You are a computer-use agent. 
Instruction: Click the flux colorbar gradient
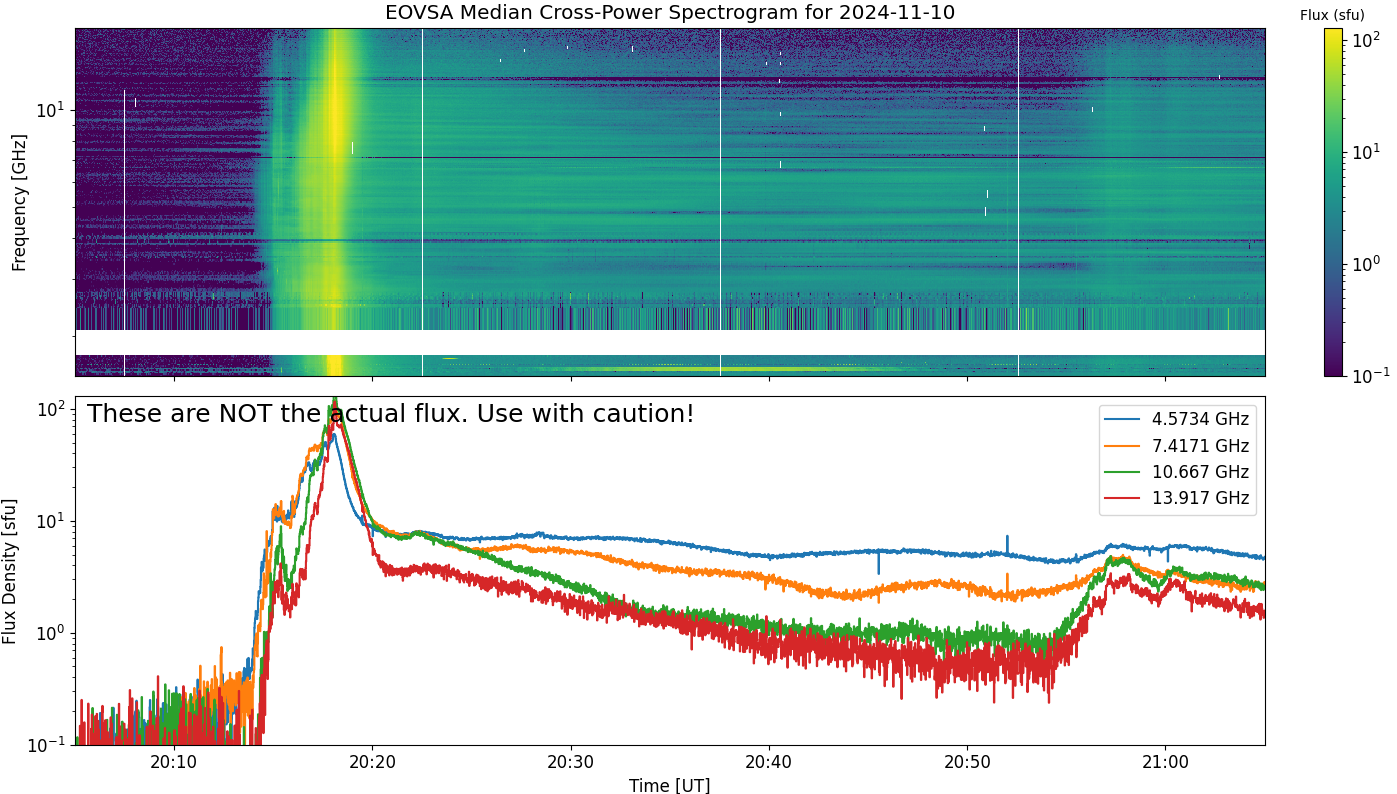click(1333, 202)
